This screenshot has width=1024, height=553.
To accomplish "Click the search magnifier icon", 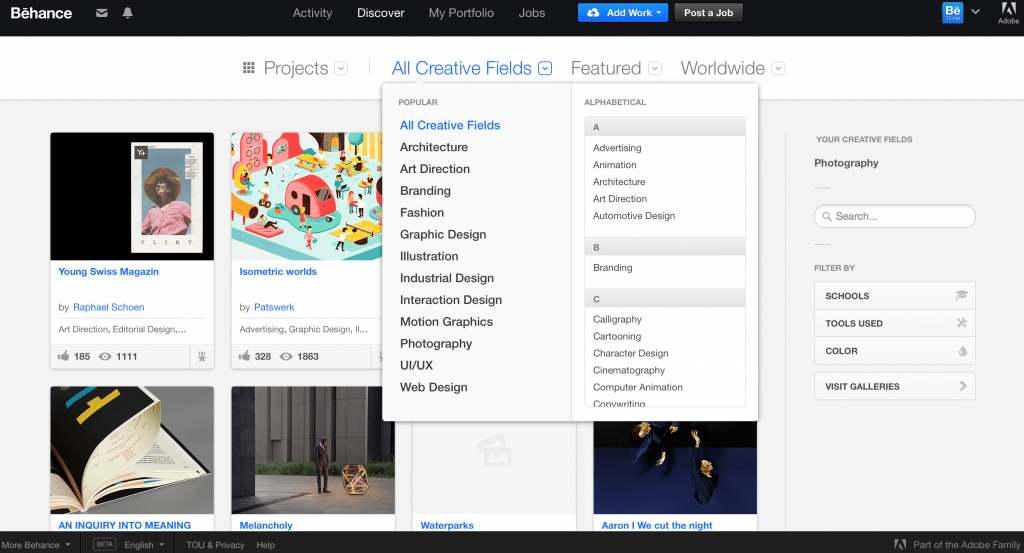I will (827, 216).
